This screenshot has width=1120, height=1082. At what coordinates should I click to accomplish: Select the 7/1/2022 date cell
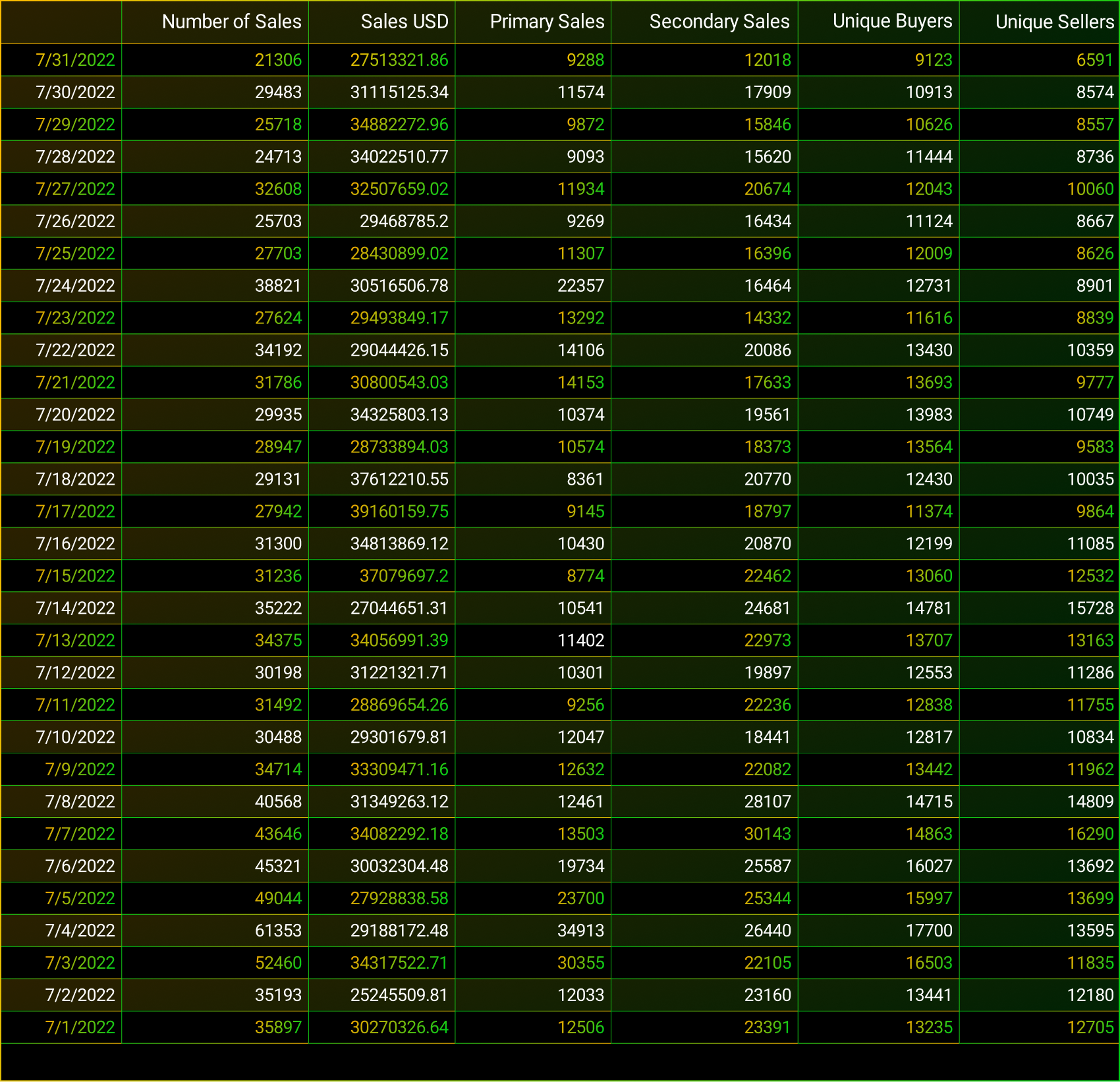(x=61, y=1028)
